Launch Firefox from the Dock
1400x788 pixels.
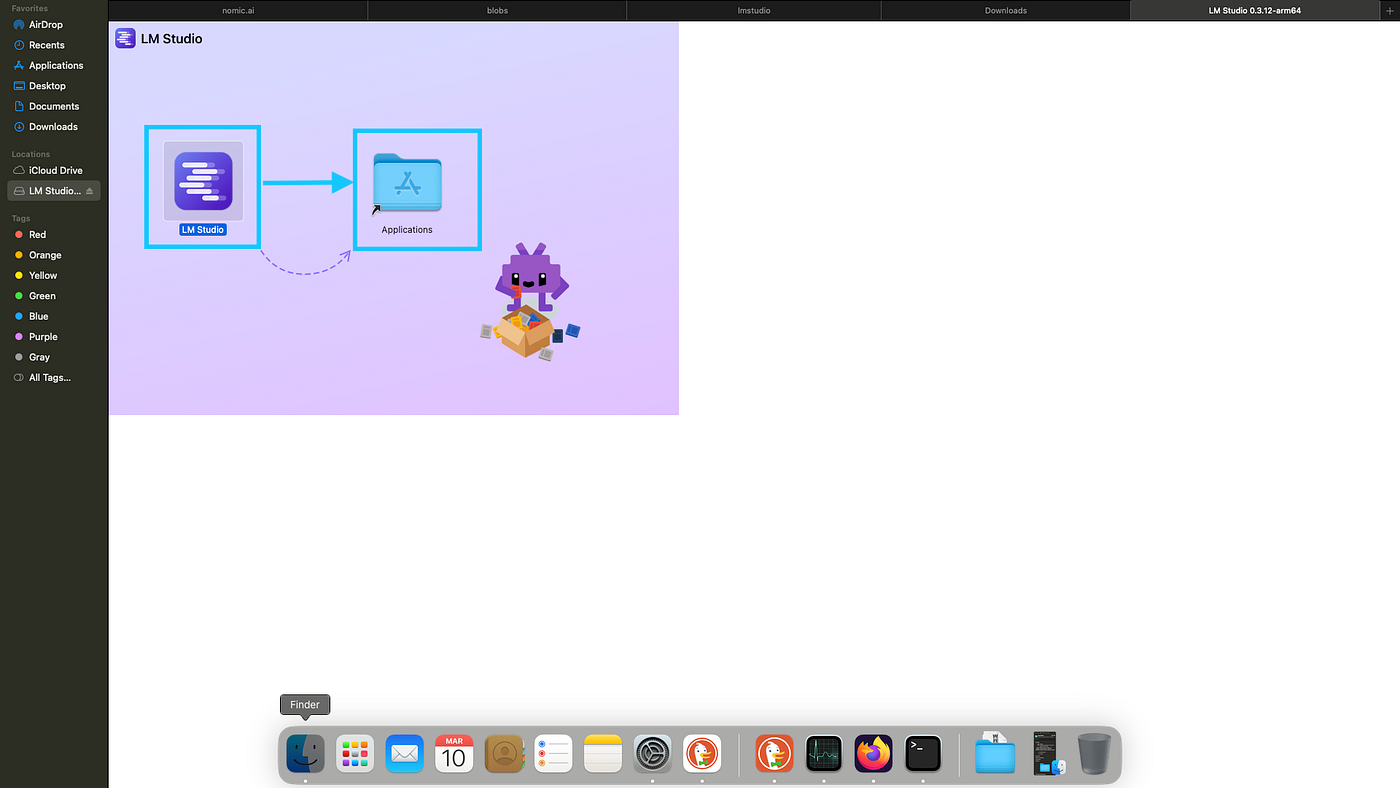point(873,753)
